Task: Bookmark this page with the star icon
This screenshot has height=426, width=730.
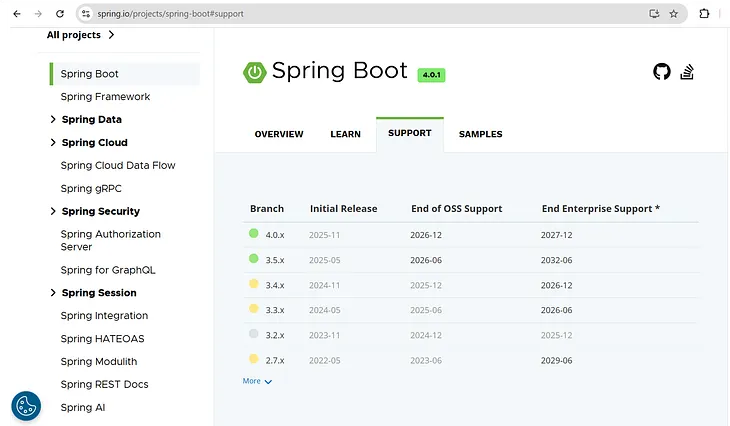Action: click(674, 14)
